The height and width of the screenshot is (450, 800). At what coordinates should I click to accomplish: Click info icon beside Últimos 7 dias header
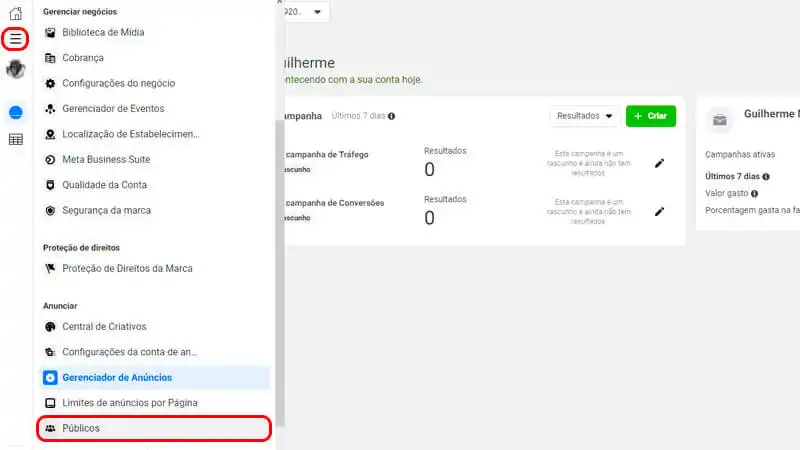tap(391, 116)
